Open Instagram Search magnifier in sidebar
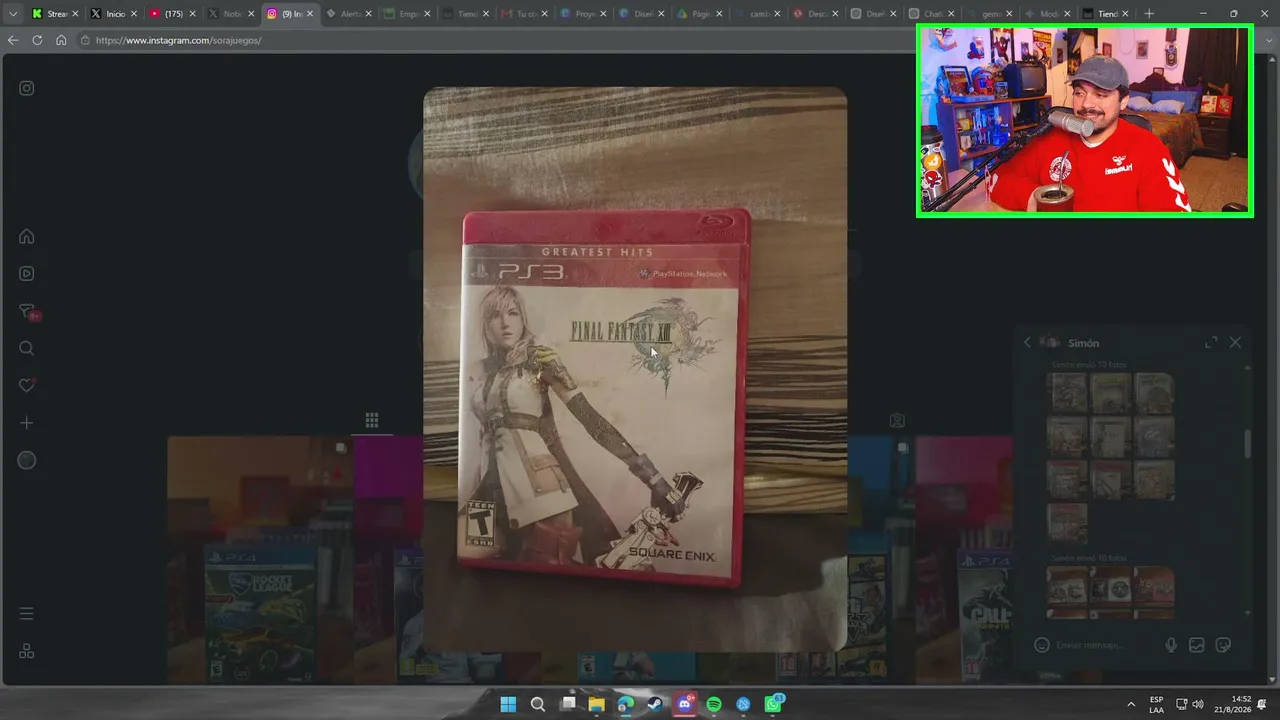This screenshot has width=1280, height=720. click(x=27, y=348)
